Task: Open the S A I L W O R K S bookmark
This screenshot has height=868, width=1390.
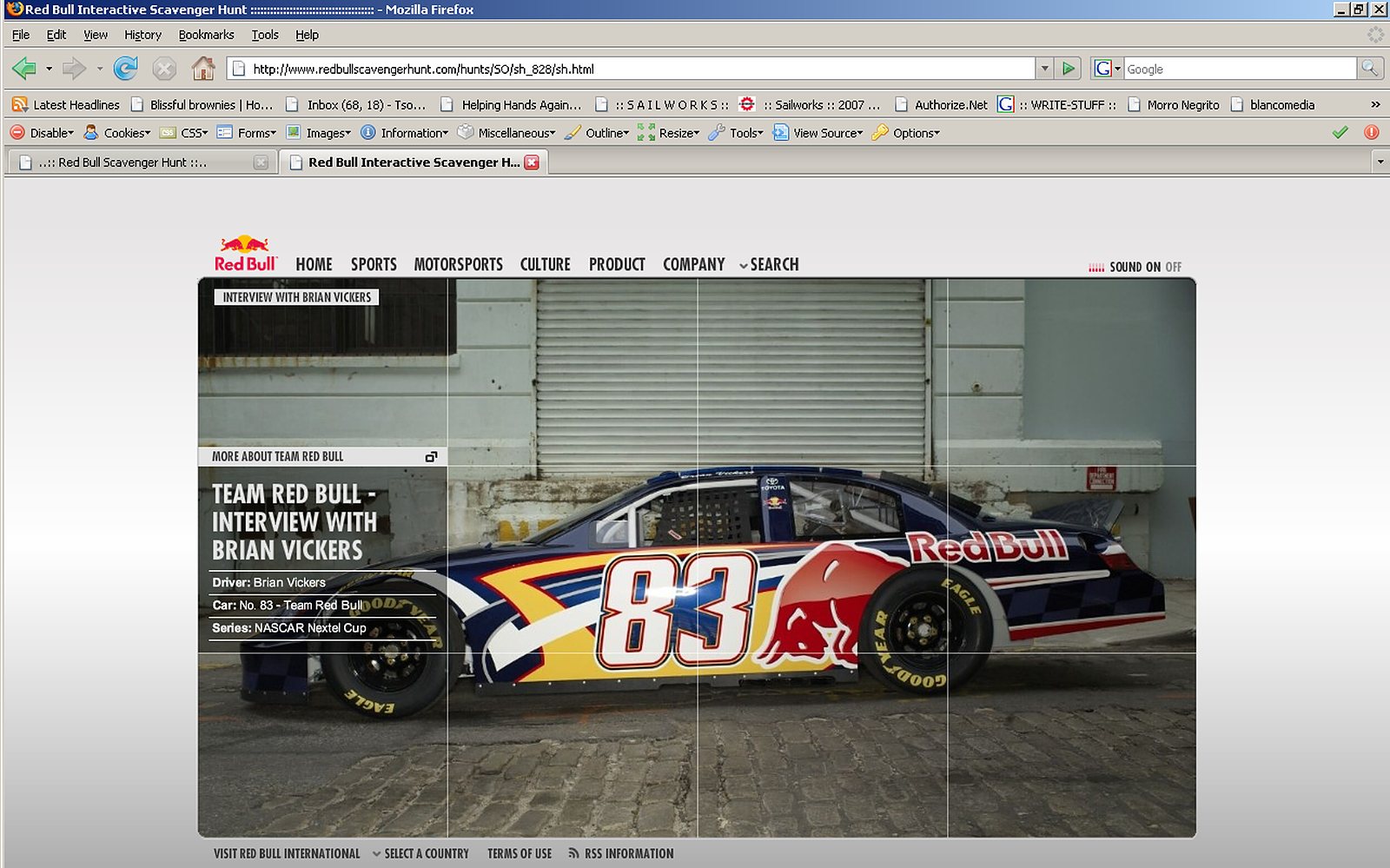Action: coord(662,104)
